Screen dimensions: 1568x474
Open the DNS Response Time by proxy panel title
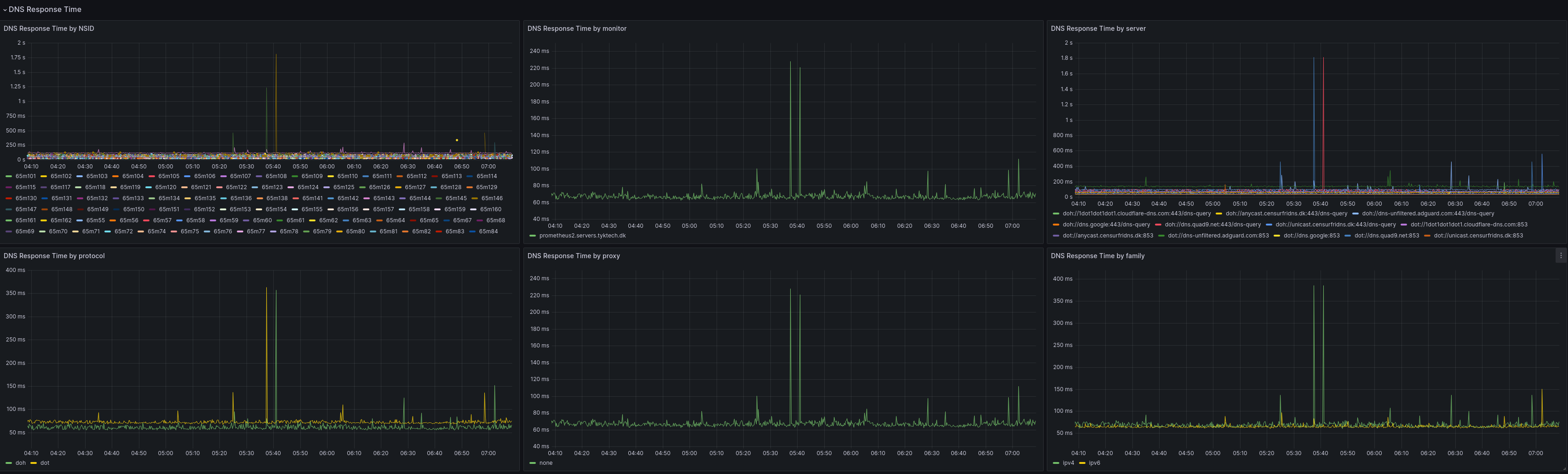point(574,256)
